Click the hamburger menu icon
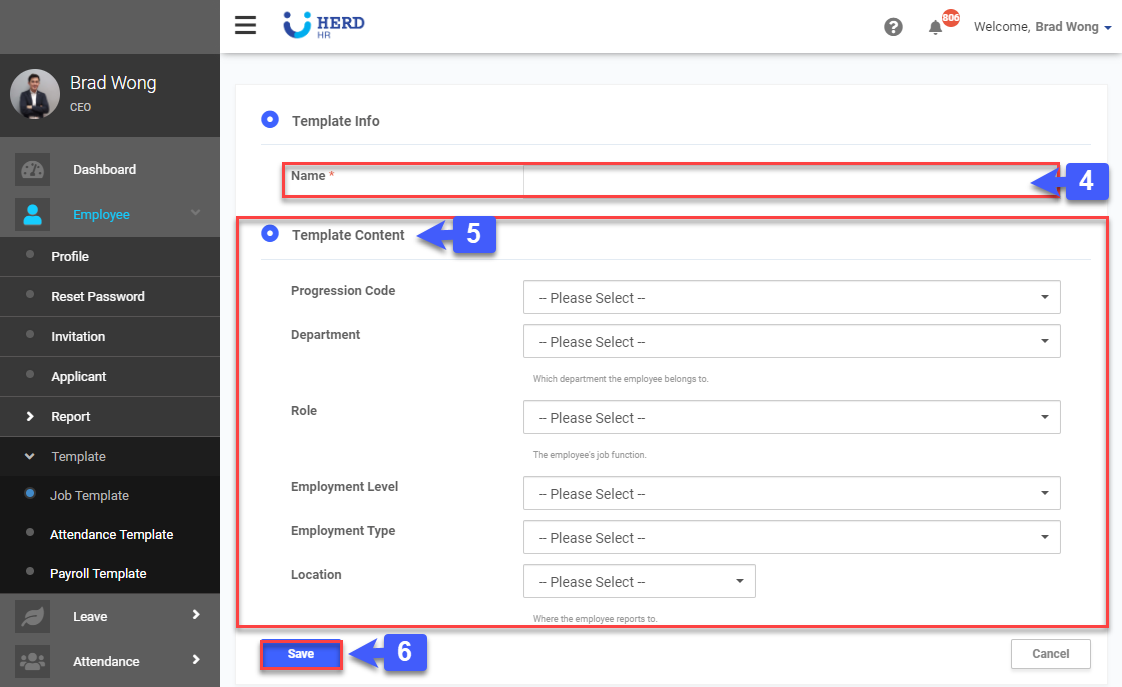 pos(245,26)
